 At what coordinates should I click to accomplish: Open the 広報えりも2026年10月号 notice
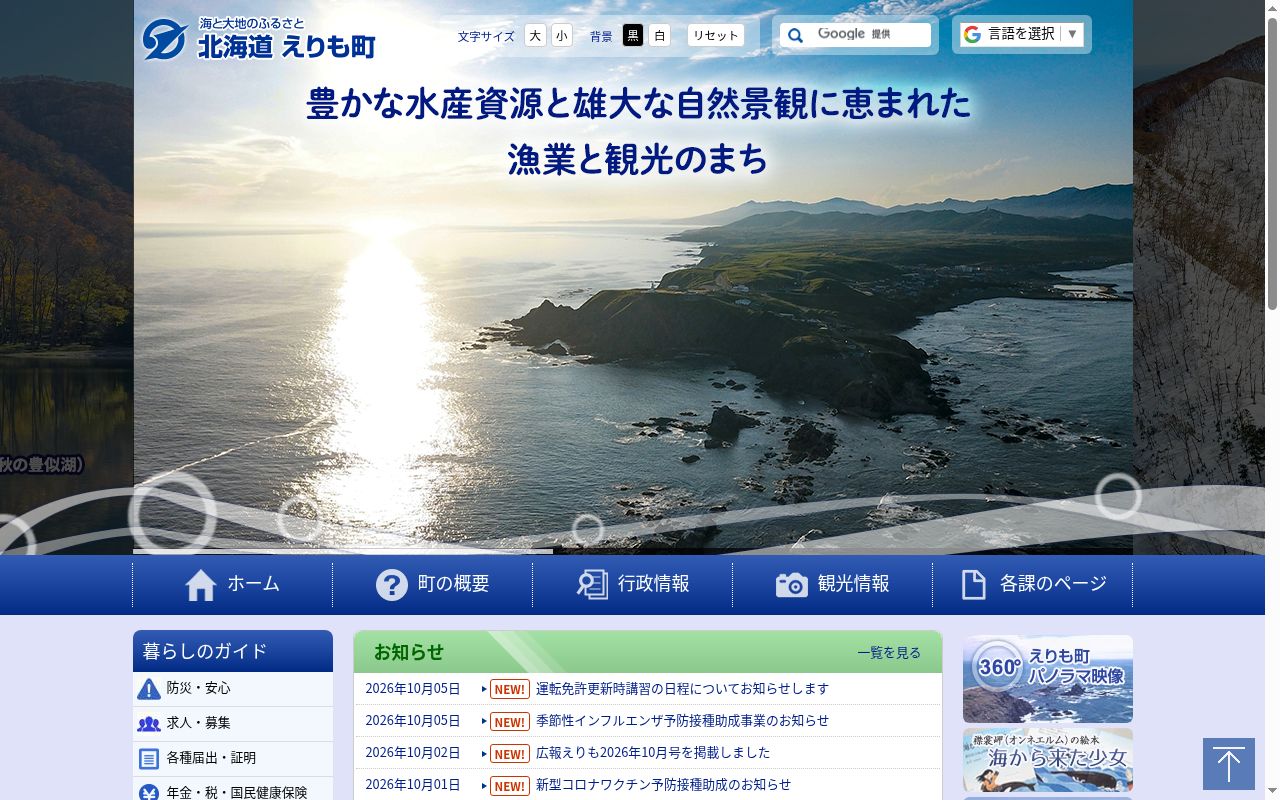(x=653, y=753)
